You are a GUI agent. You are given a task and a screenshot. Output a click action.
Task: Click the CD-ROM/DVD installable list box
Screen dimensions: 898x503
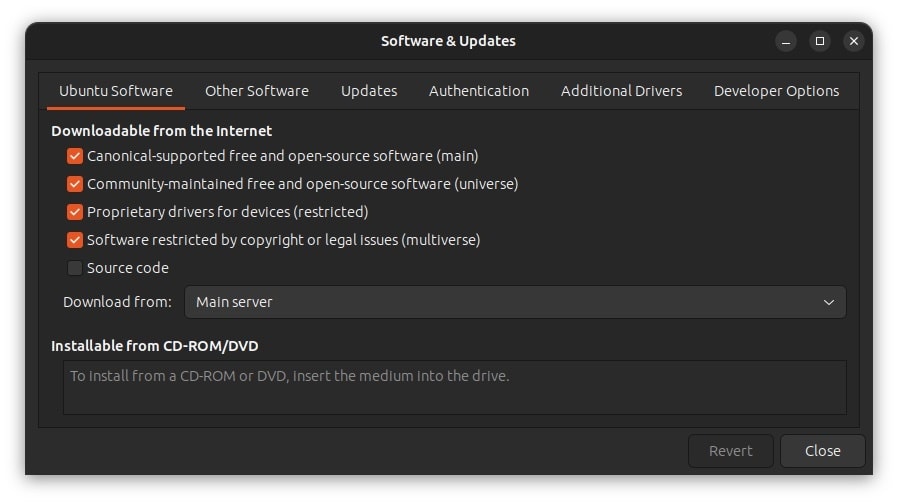[x=454, y=387]
